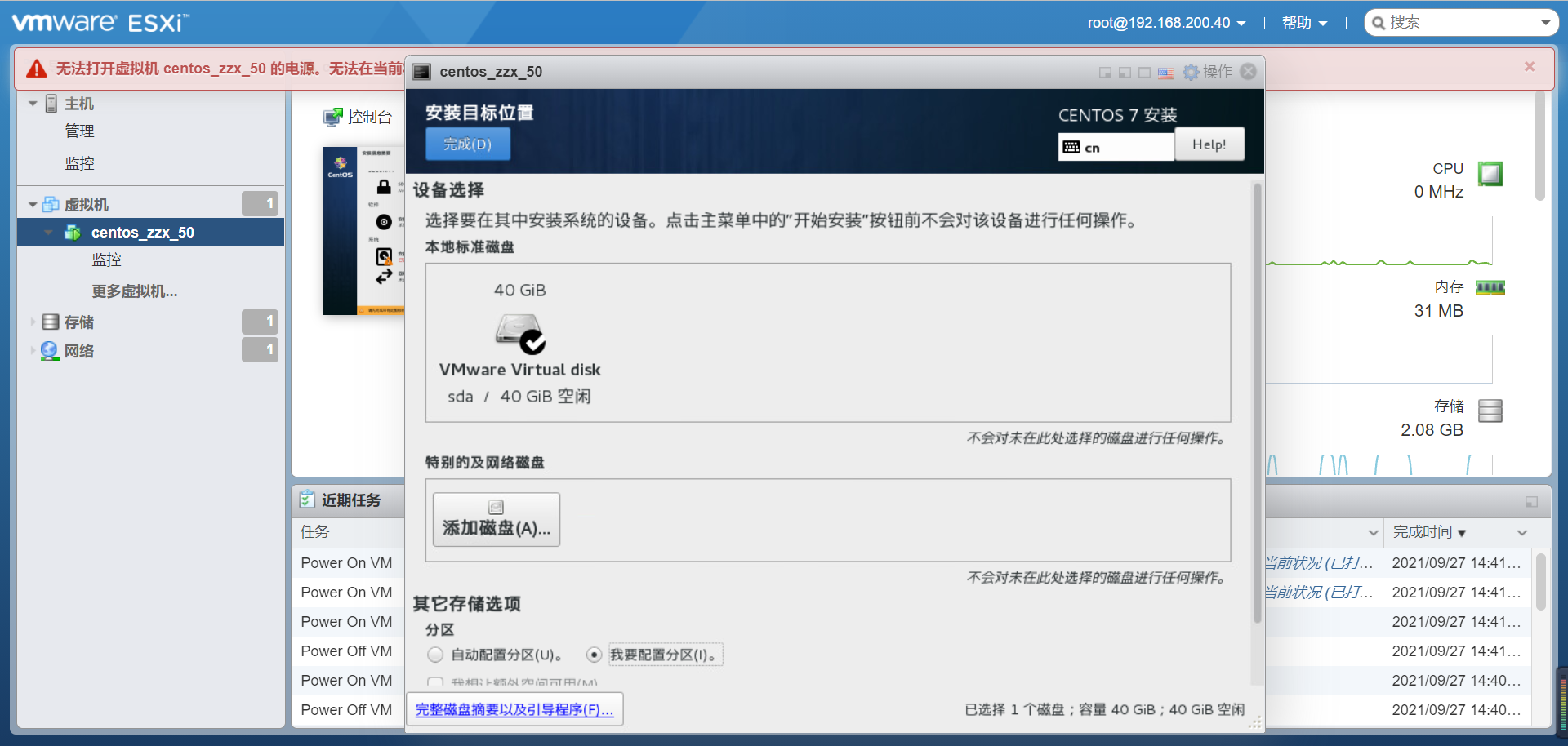Click the VM console preview thumbnail
This screenshot has height=746, width=1568.
tap(364, 231)
